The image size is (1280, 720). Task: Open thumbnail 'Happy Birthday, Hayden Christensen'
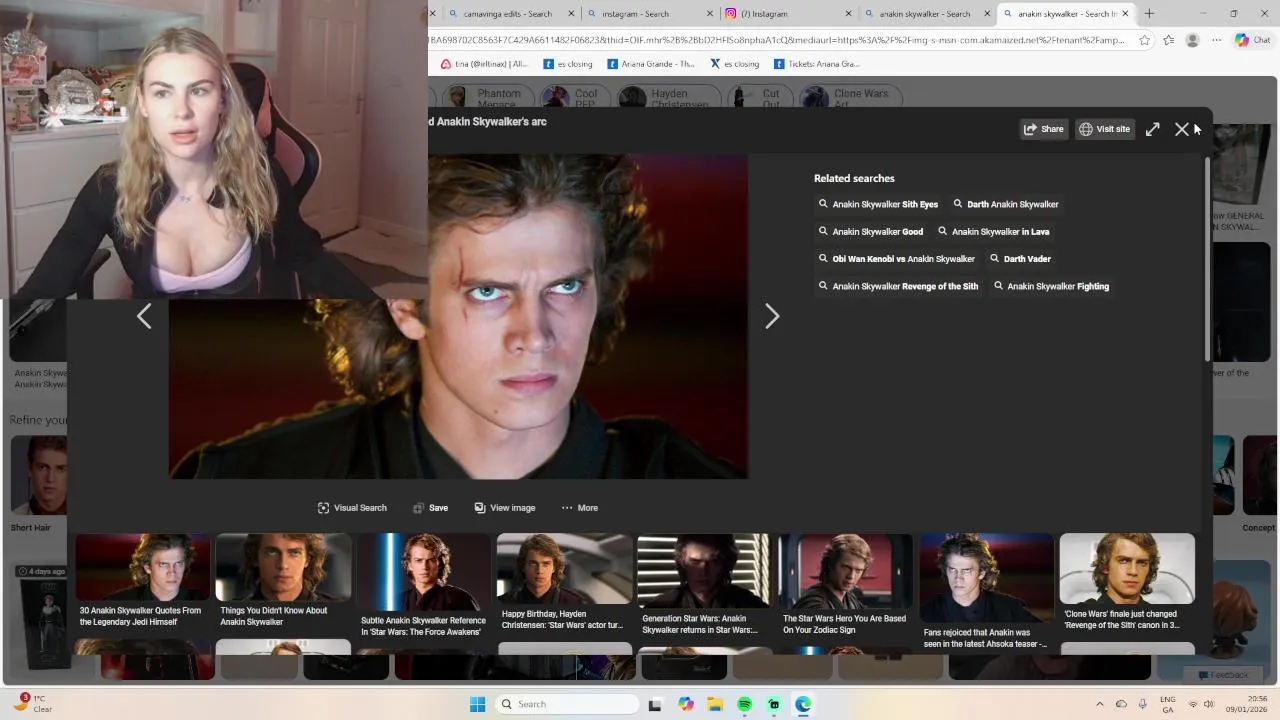564,584
